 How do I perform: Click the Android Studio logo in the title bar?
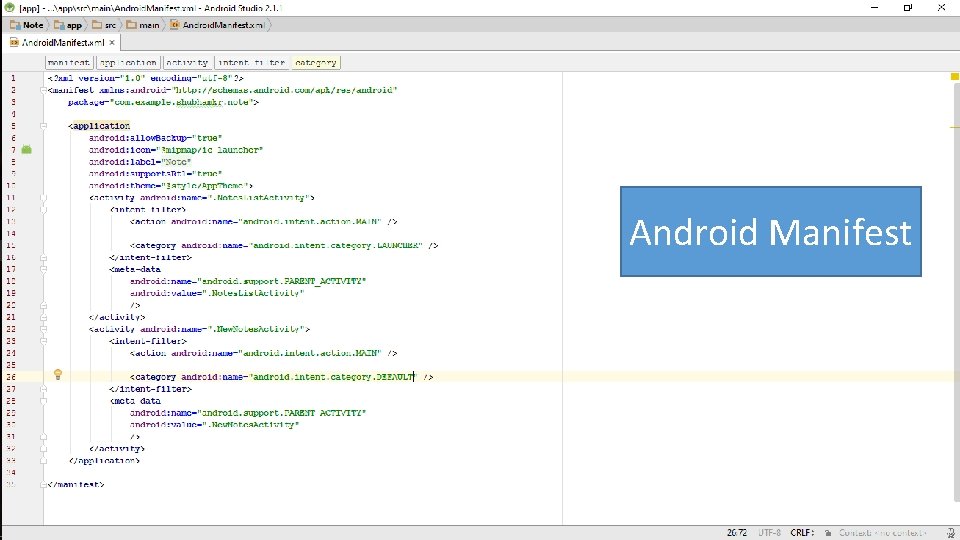point(9,8)
